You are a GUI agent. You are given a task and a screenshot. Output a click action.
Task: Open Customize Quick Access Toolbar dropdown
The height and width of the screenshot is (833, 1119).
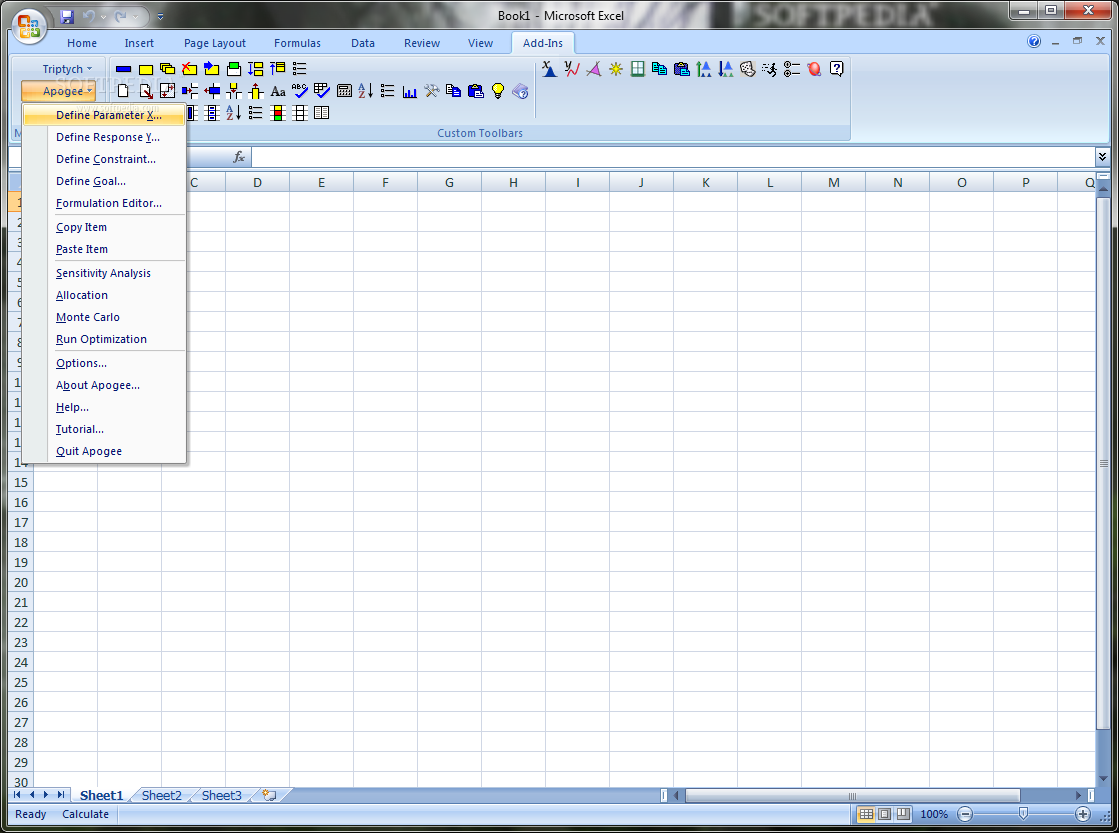click(160, 16)
